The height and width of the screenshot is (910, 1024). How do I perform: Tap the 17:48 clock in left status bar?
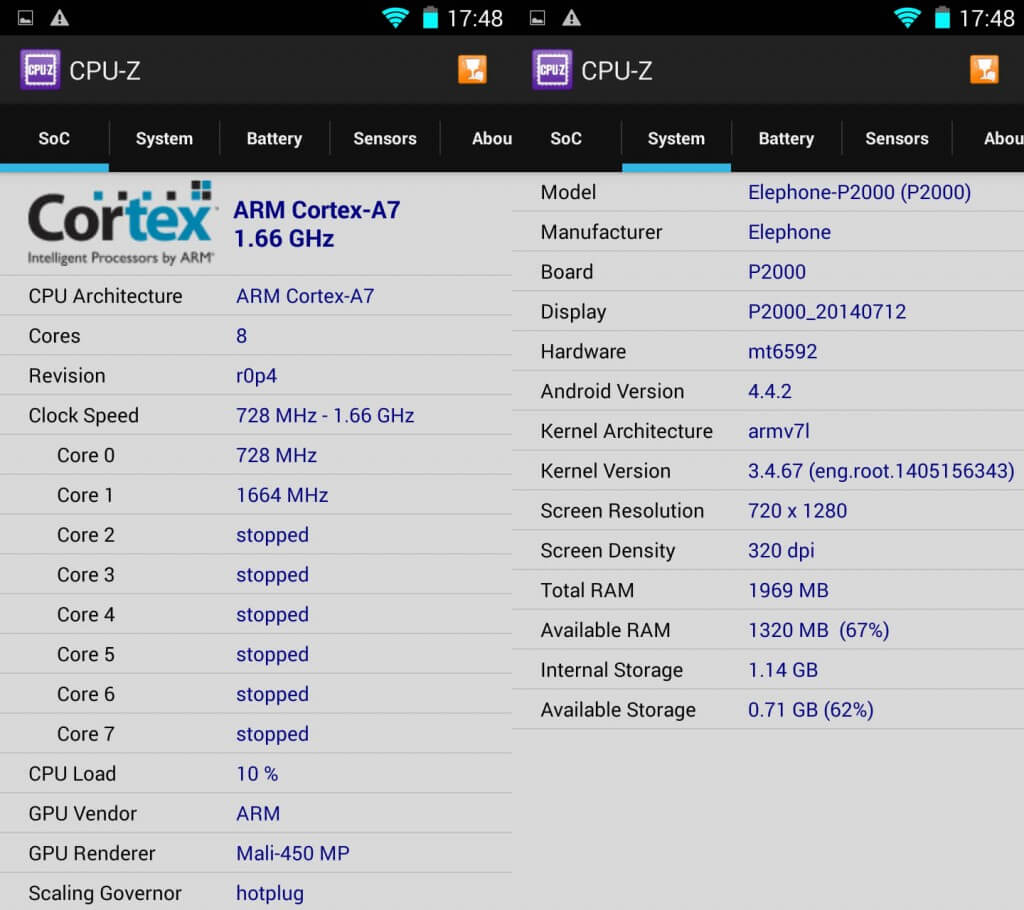[x=475, y=18]
